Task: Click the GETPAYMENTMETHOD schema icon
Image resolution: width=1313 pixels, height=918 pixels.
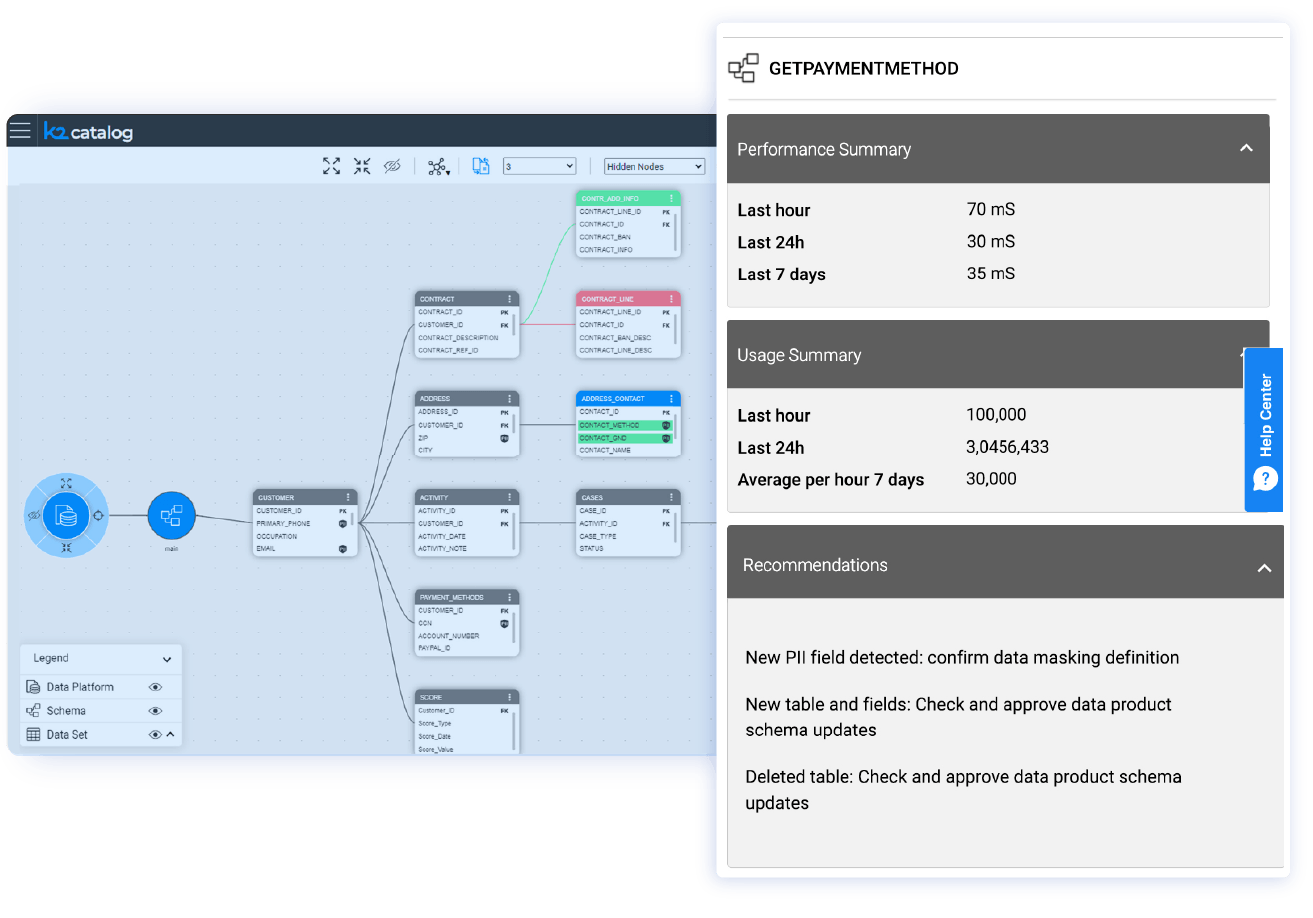Action: point(743,68)
